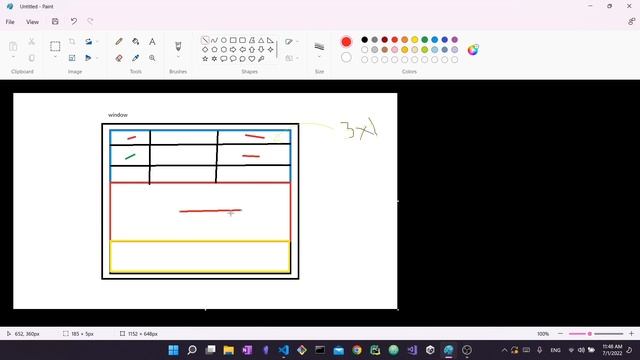Choose the Brushes tool
Screen dimensions: 640x360
pyautogui.click(x=178, y=46)
